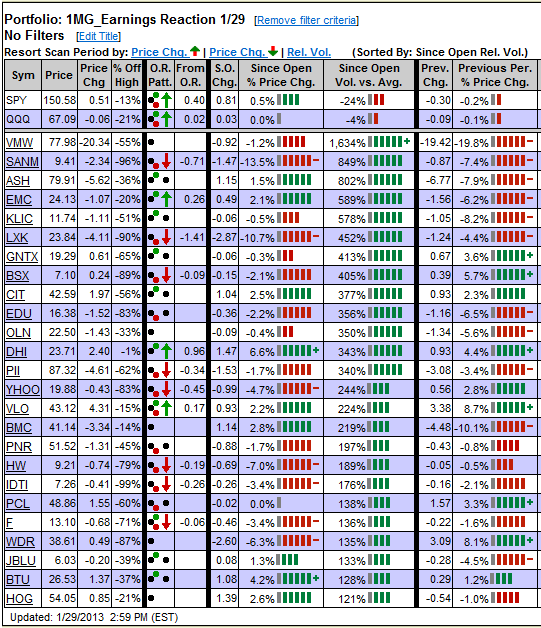Open the DHI symbol link
This screenshot has width=541, height=628.
(x=16, y=352)
